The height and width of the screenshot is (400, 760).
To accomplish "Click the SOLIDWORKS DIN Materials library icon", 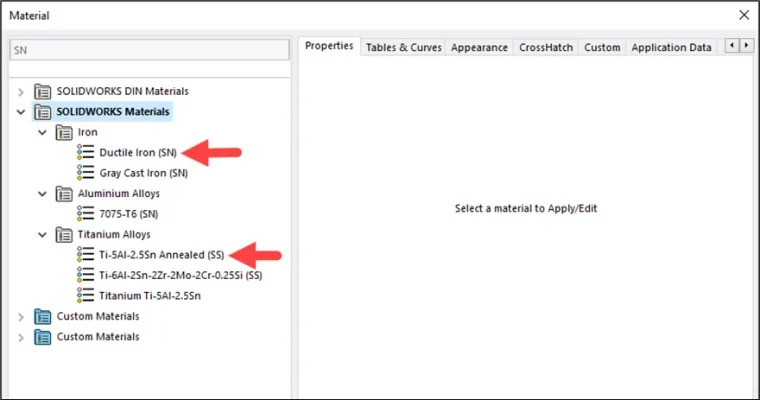I will (x=42, y=91).
